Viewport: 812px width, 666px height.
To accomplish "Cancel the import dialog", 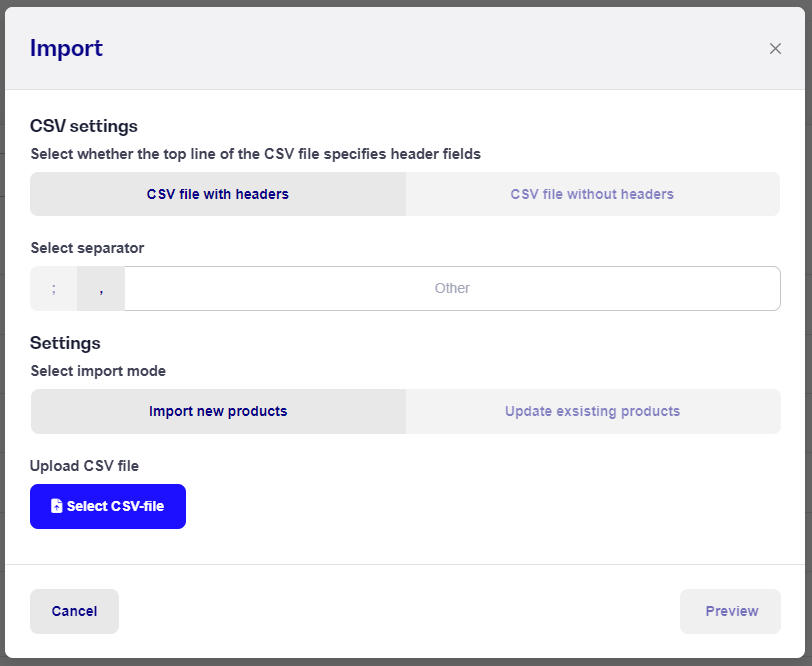I will coord(74,611).
